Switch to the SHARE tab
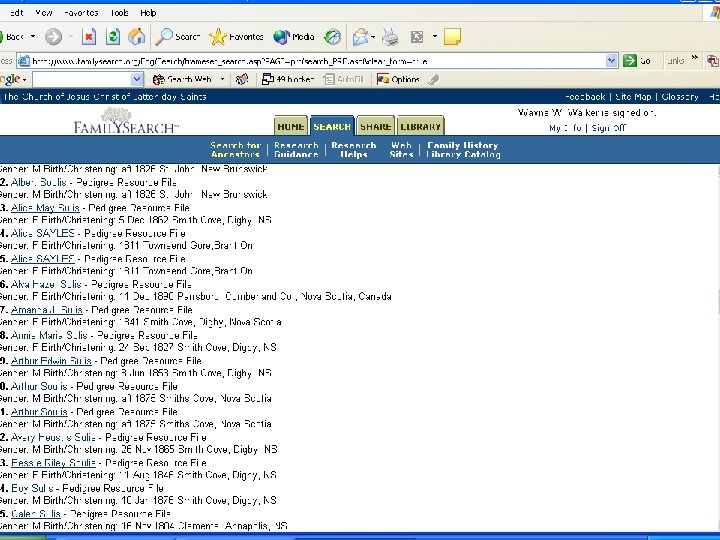Viewport: 720px width, 540px height. (376, 126)
